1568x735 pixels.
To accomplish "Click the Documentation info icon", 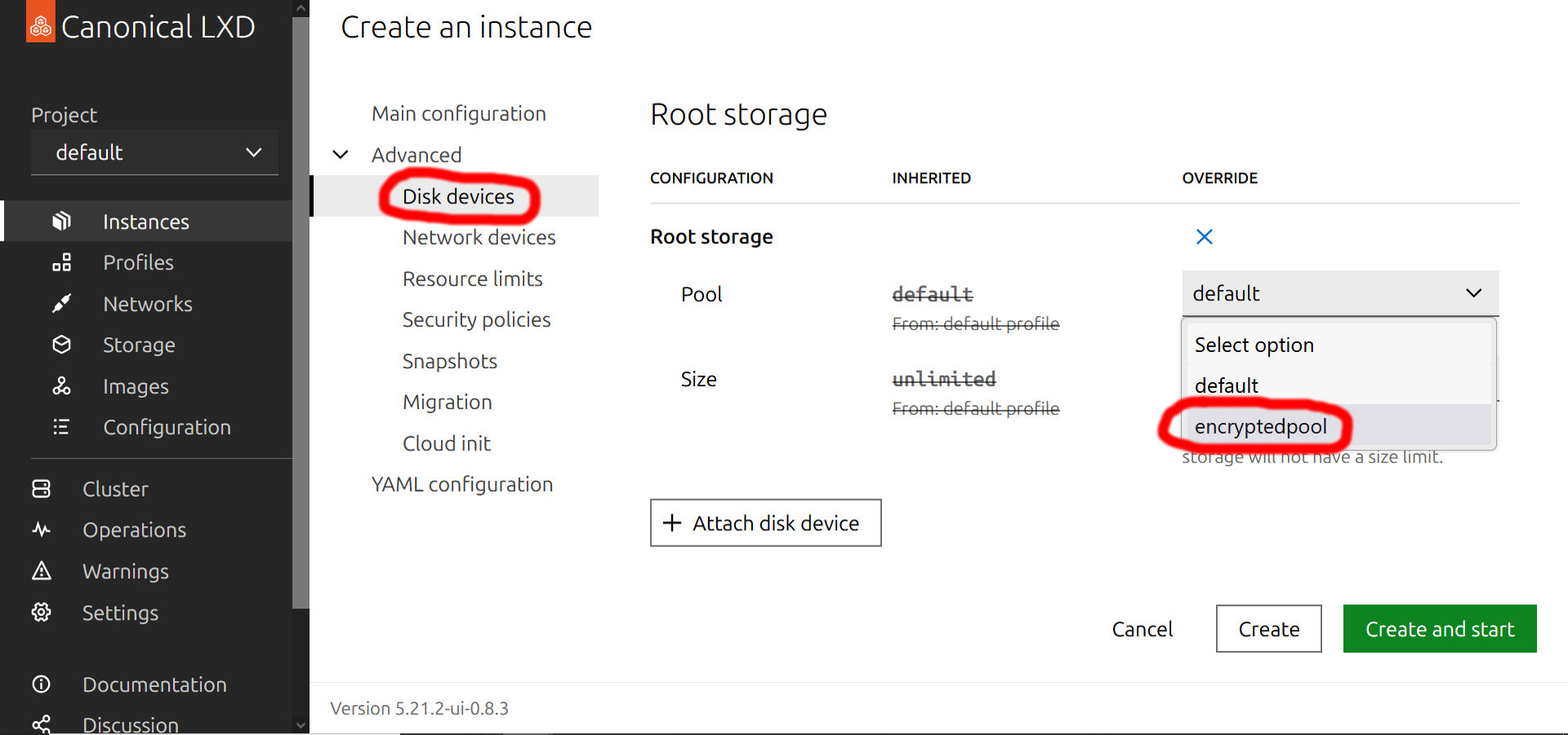I will tap(41, 684).
